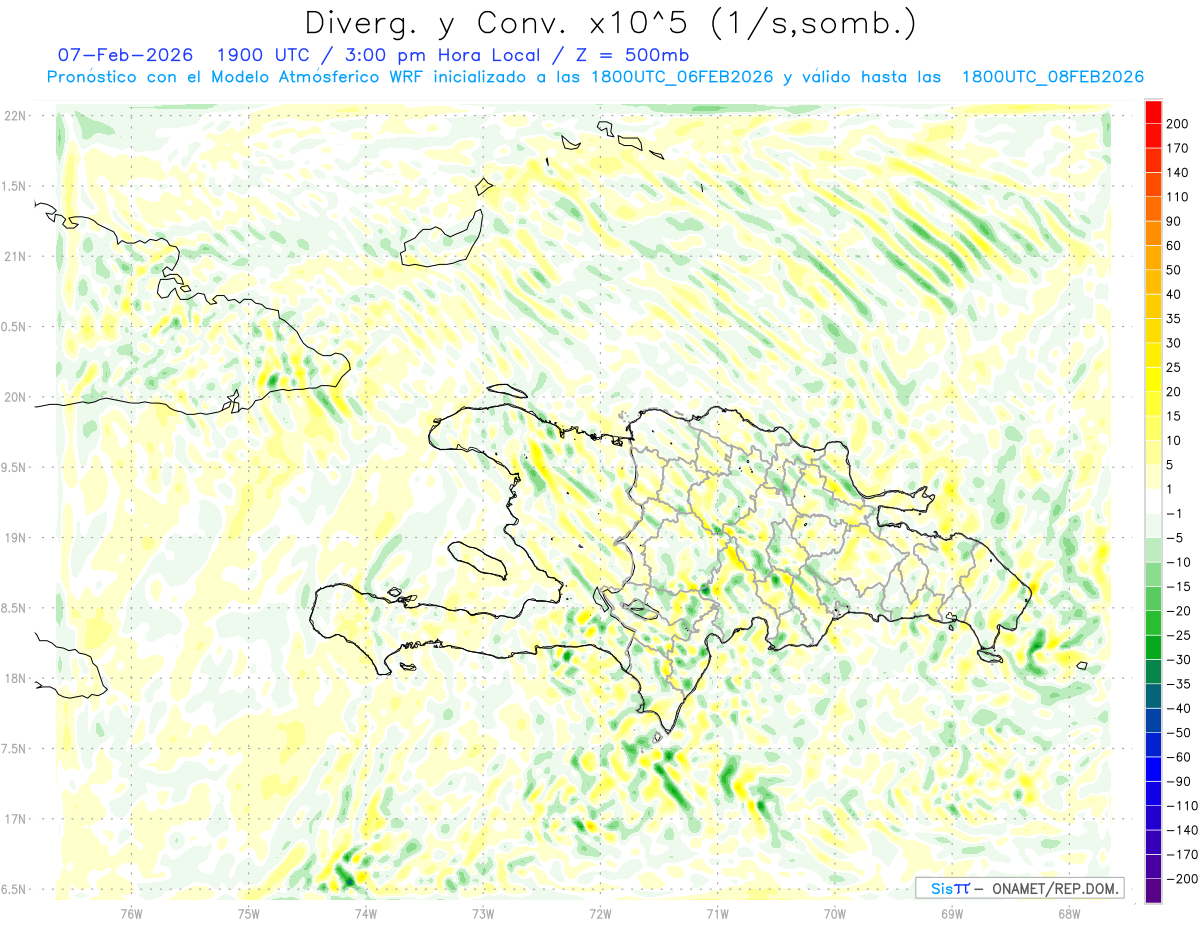This screenshot has height=927, width=1200.
Task: Click the '75W' longitude label
Action: pyautogui.click(x=248, y=913)
